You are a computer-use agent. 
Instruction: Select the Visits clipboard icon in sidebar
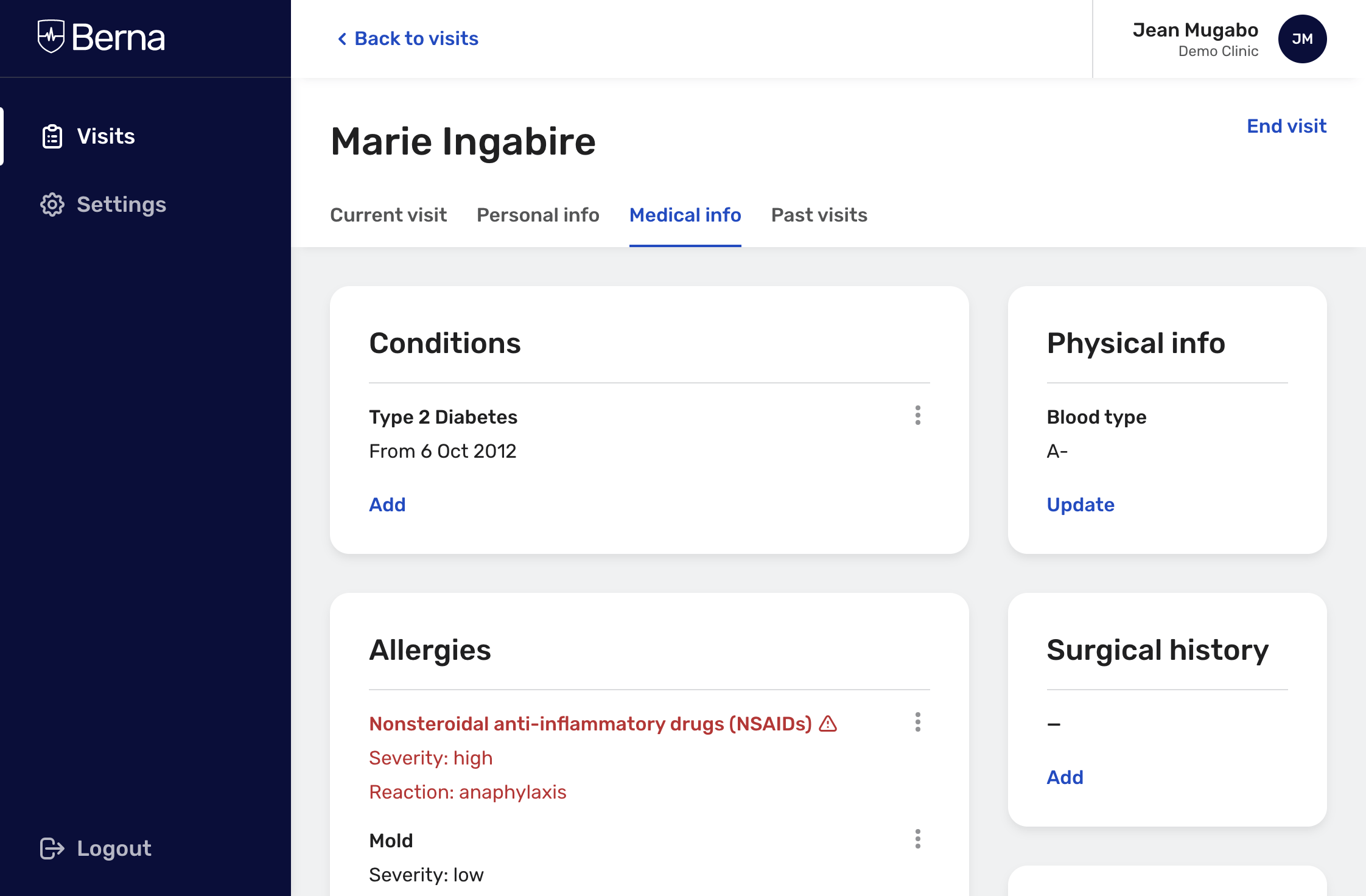point(51,136)
